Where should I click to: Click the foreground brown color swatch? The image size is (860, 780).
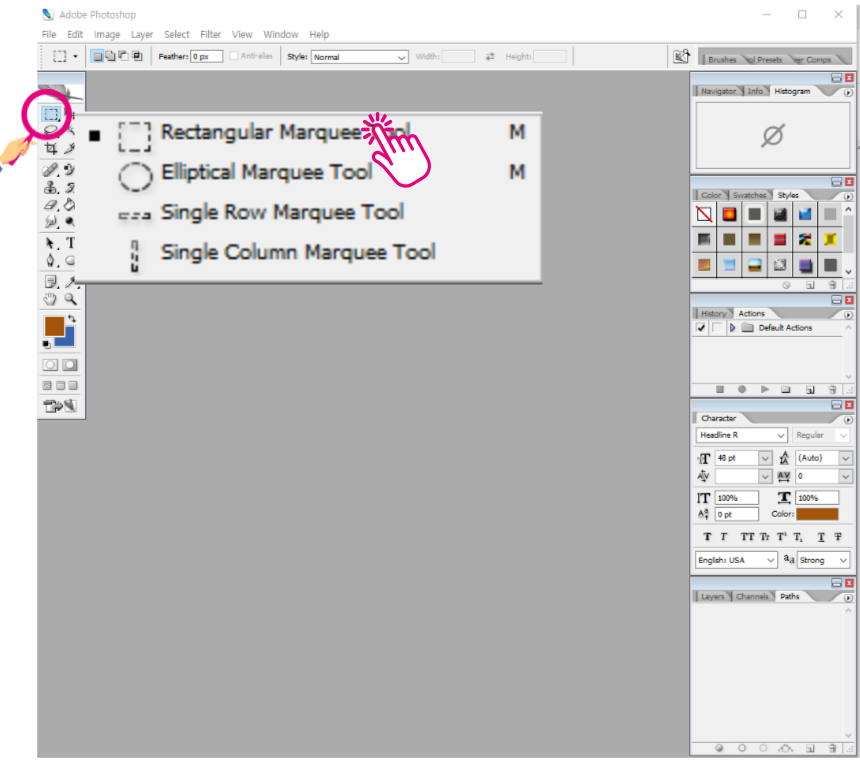point(54,325)
